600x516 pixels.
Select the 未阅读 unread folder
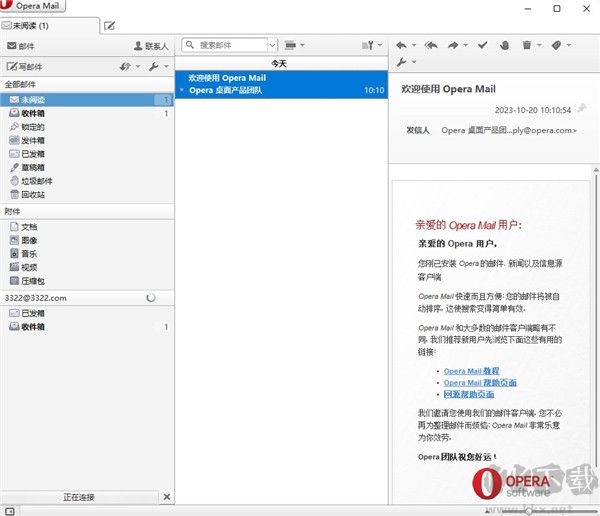[x=87, y=100]
